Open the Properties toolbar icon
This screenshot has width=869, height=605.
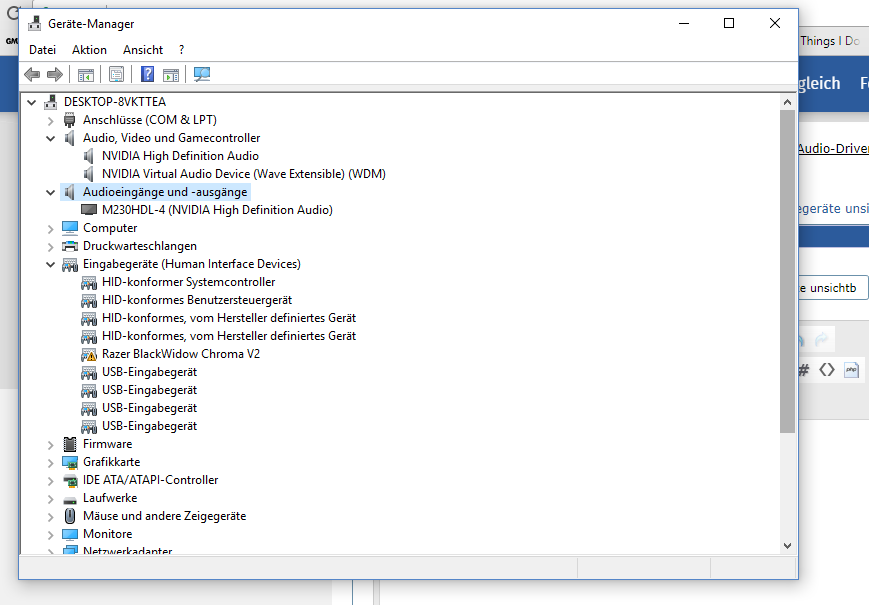[116, 74]
